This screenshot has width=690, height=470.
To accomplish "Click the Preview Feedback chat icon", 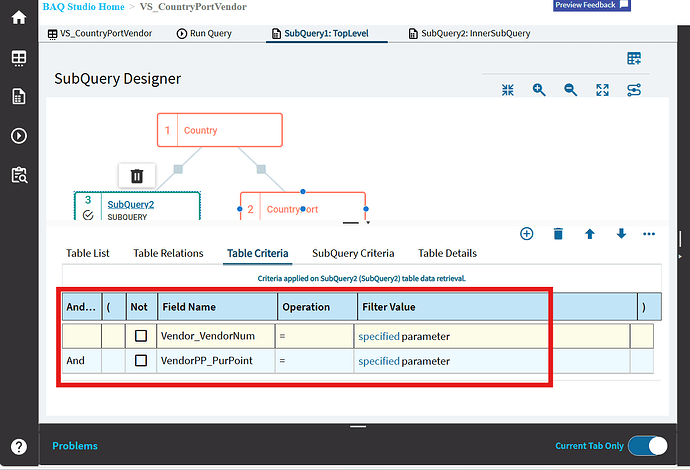I will pyautogui.click(x=624, y=5).
